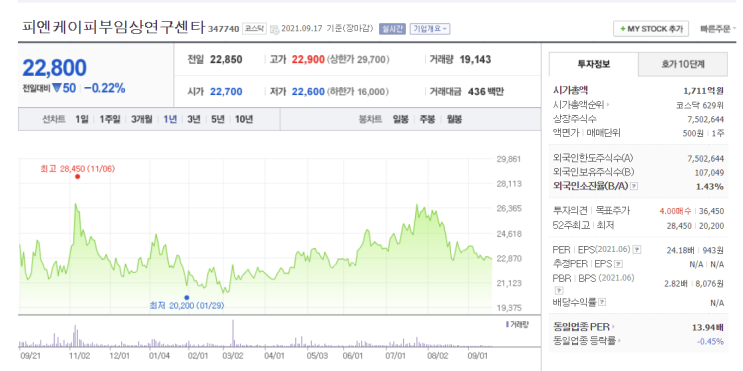Click the calendar icon before the 2021.09.17 date

274,29
